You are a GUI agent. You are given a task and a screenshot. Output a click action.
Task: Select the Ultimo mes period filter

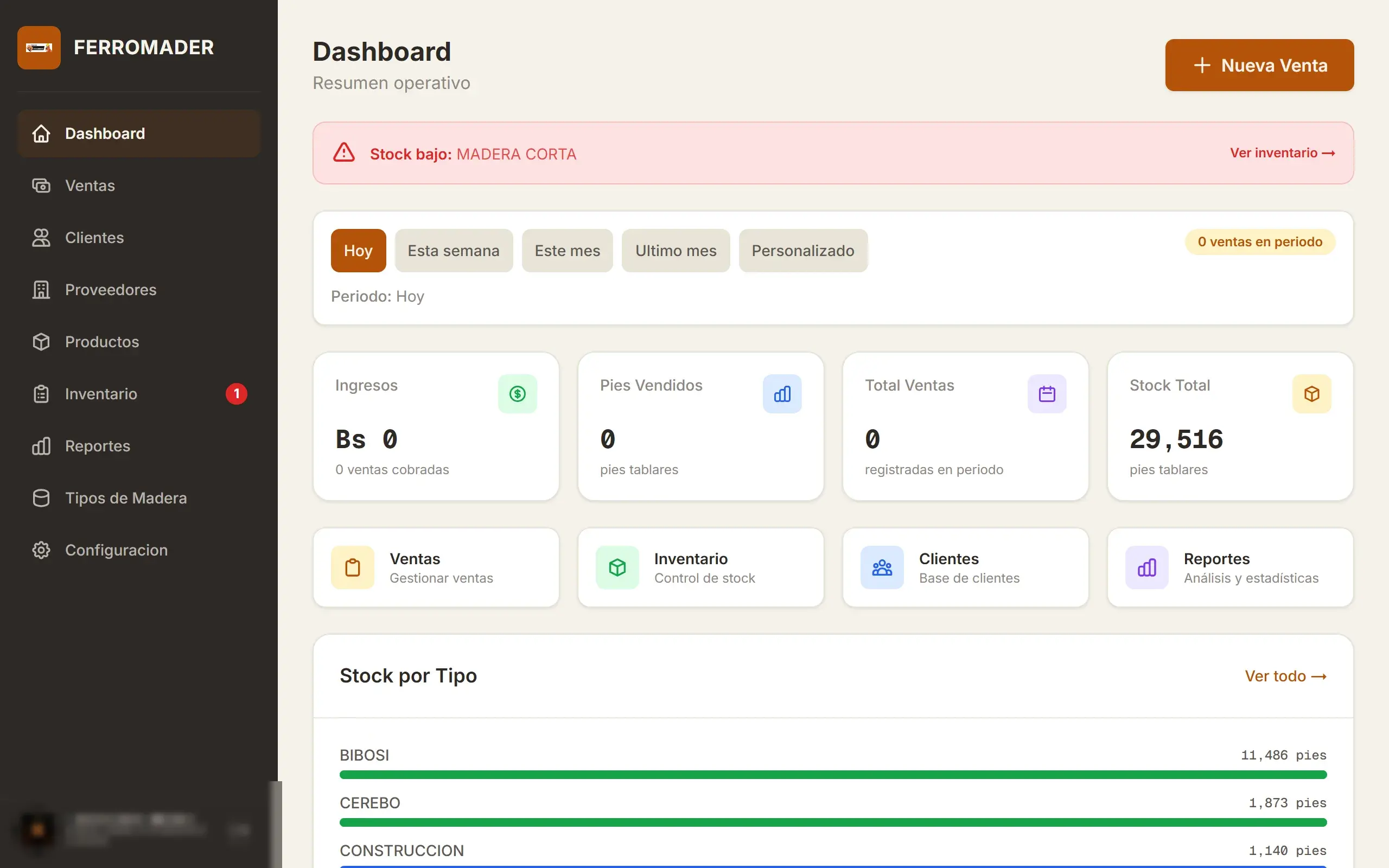coord(676,251)
